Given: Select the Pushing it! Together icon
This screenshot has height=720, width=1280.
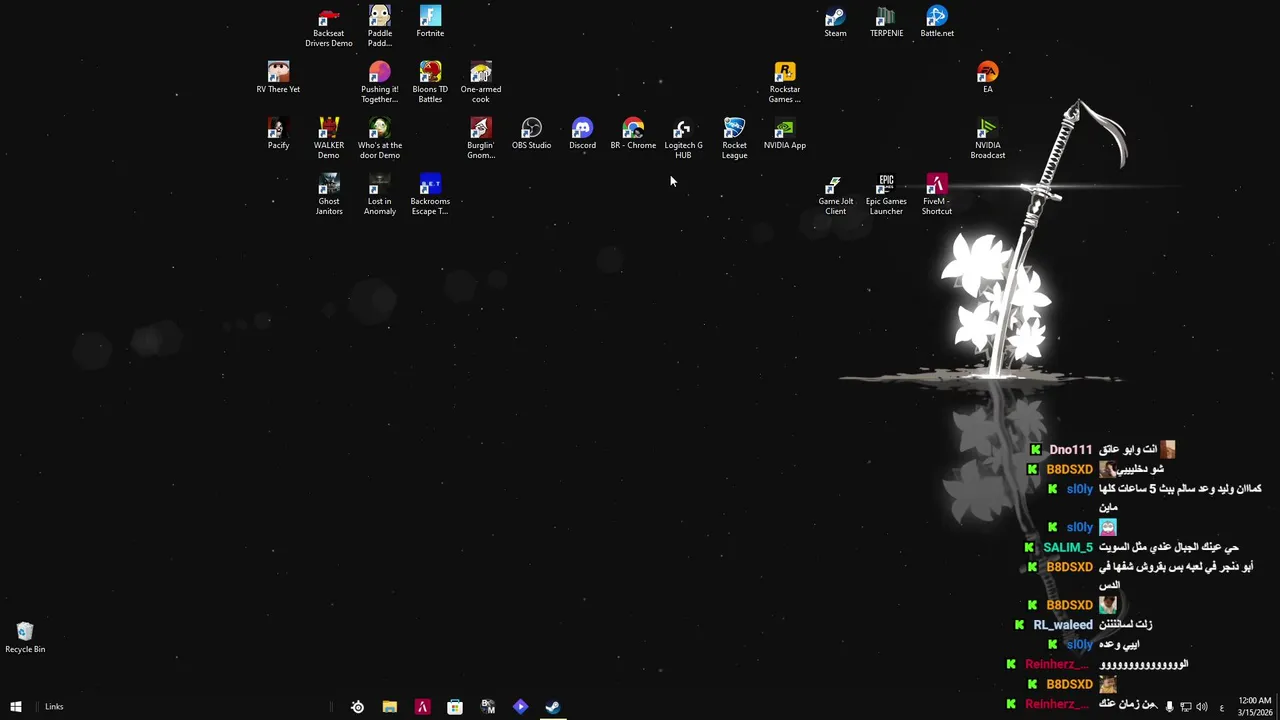Looking at the screenshot, I should click(380, 83).
